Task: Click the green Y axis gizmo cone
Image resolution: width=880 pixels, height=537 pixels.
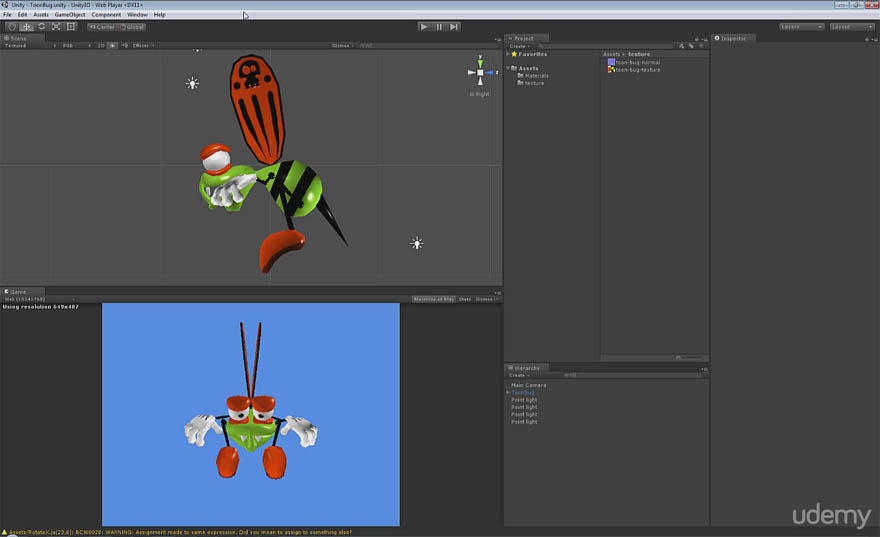Action: pyautogui.click(x=480, y=62)
